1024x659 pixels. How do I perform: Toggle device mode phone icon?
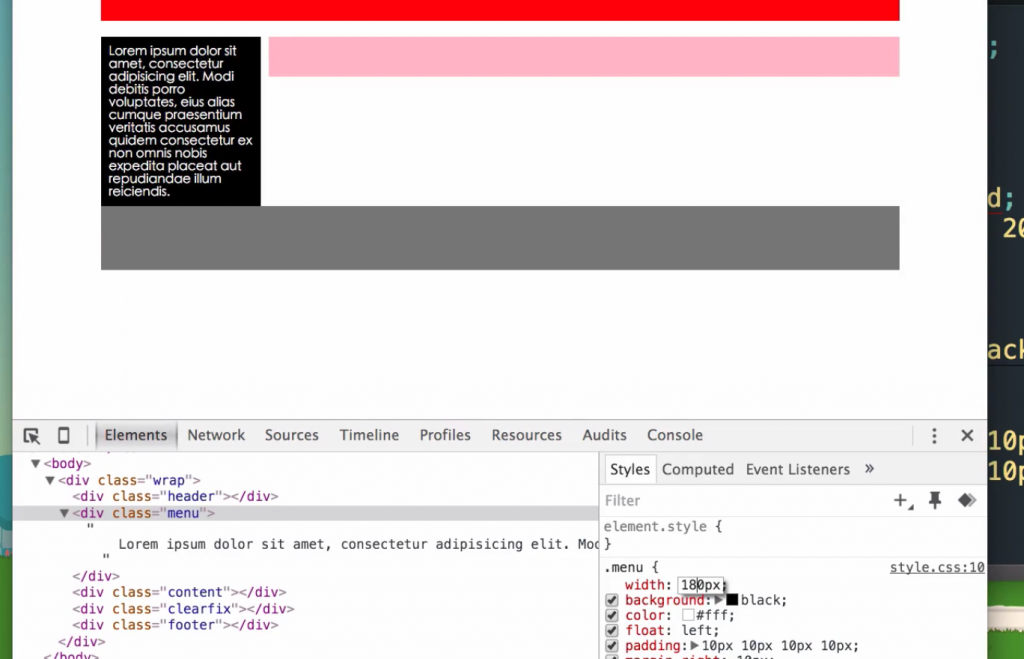point(63,436)
